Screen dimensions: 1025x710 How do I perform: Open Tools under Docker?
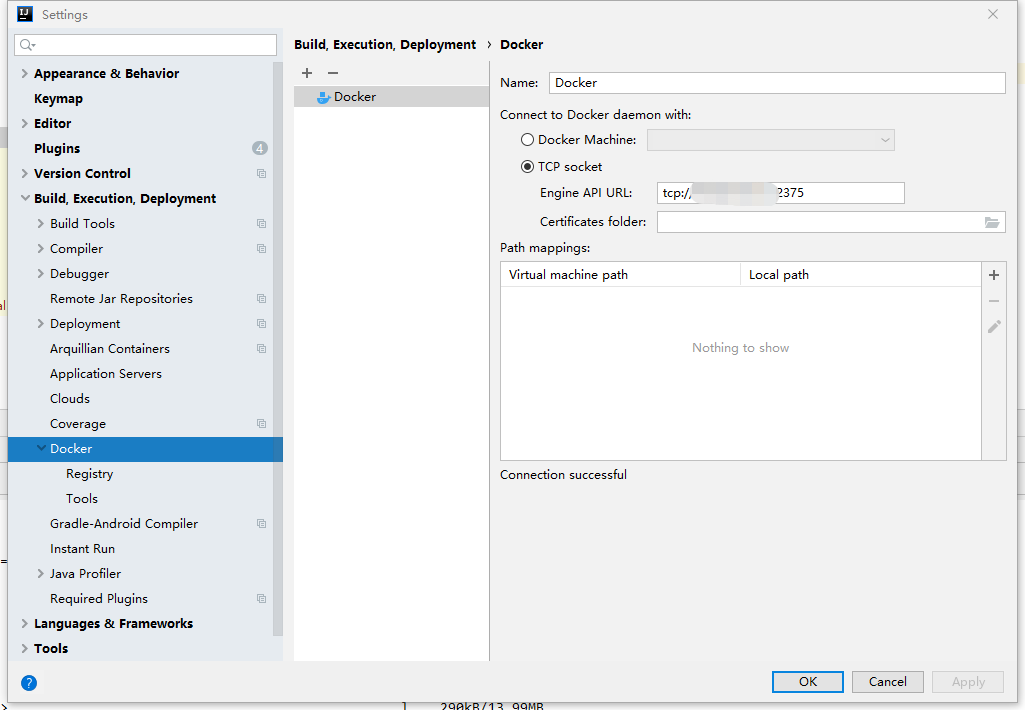[82, 499]
